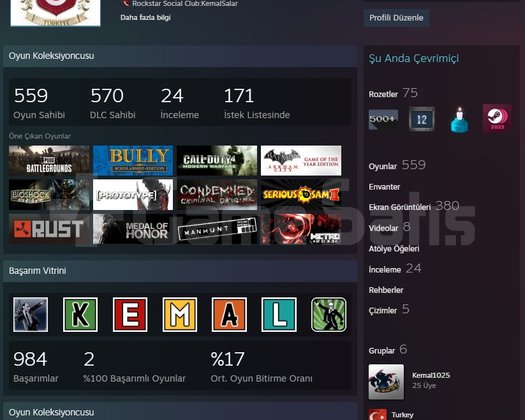The width and height of the screenshot is (525, 420).
Task: Open the profile avatar image
Action: (x=55, y=13)
